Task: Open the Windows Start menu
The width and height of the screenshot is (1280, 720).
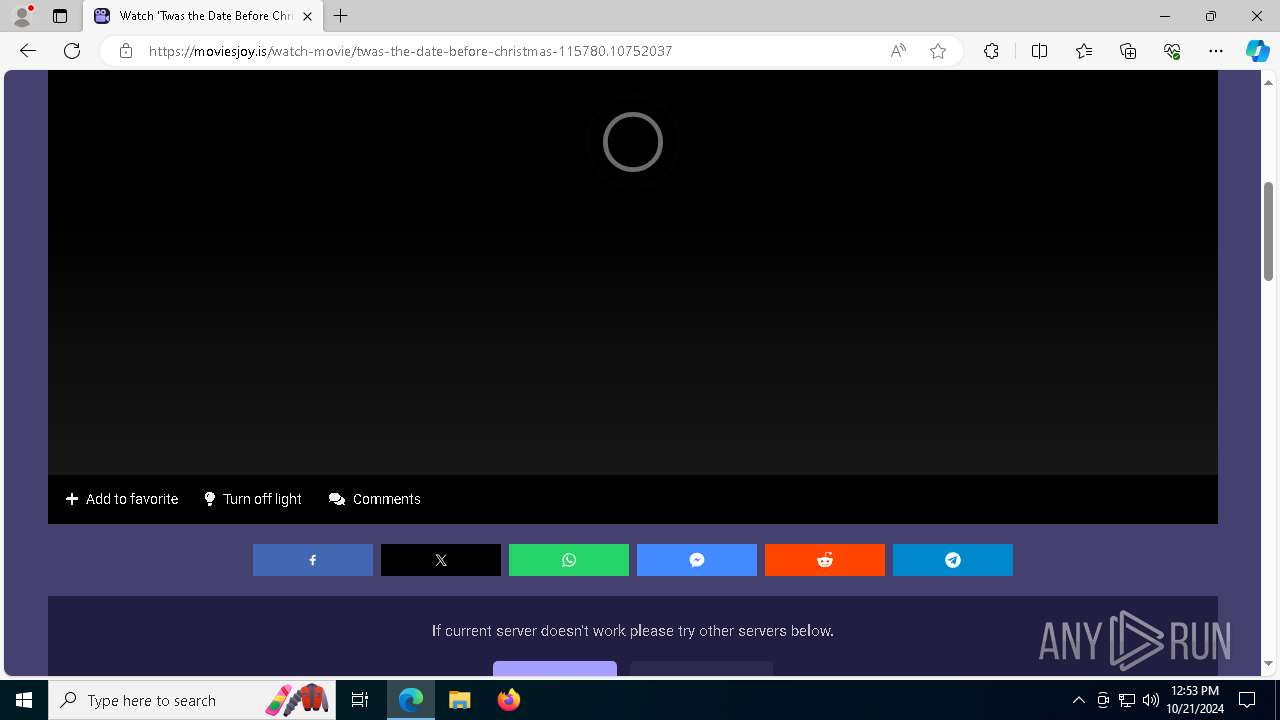Action: pyautogui.click(x=24, y=700)
